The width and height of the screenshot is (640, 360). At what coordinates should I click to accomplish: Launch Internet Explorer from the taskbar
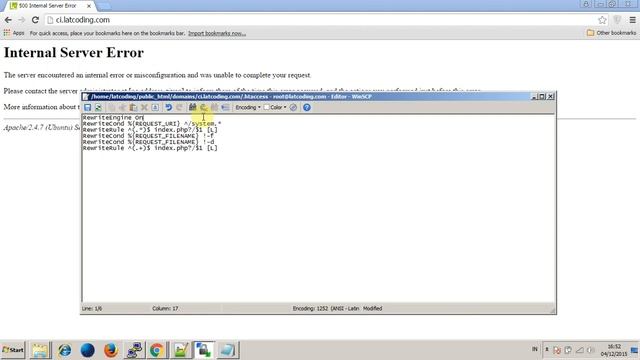[x=64, y=350]
